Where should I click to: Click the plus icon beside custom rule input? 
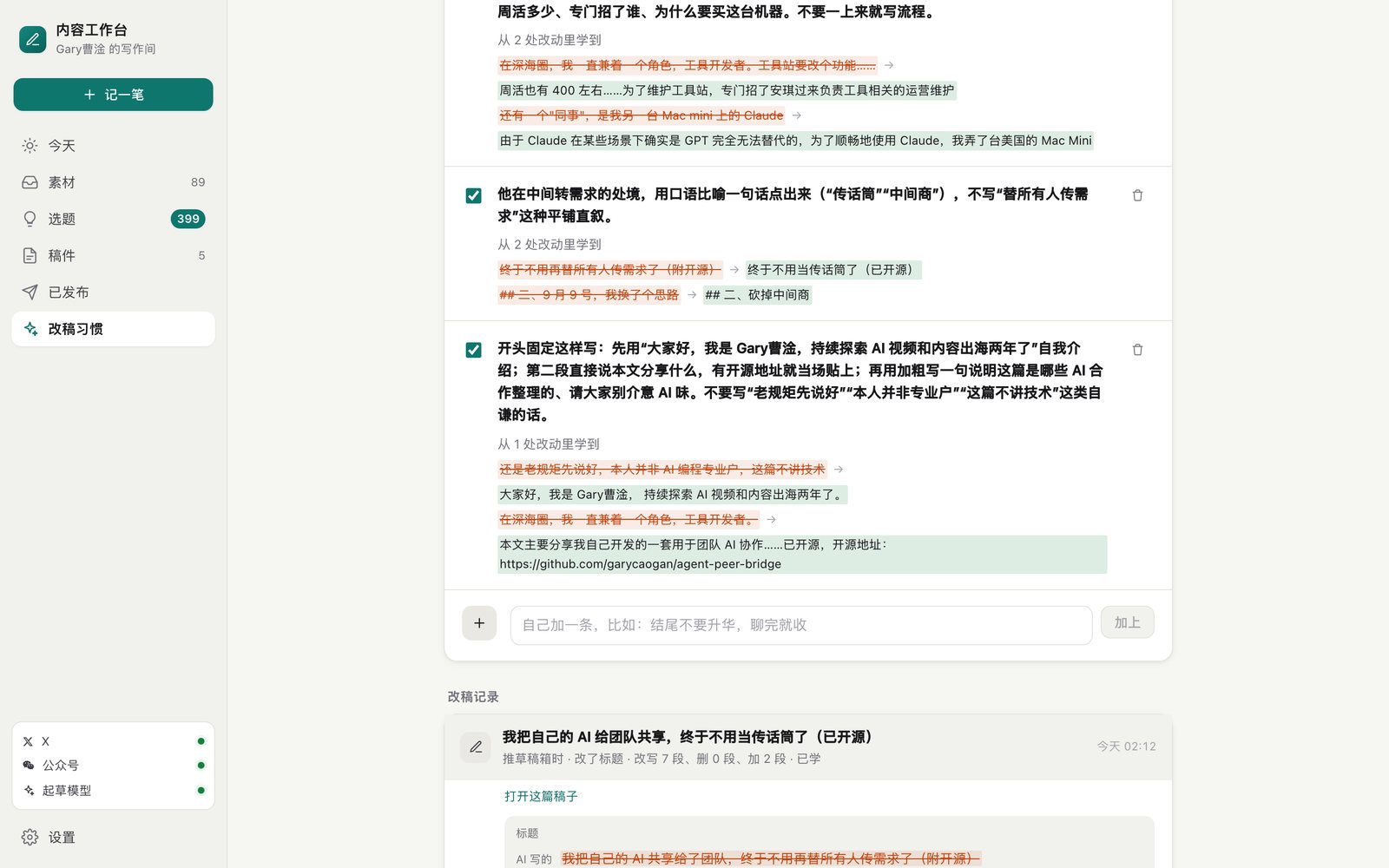tap(479, 623)
